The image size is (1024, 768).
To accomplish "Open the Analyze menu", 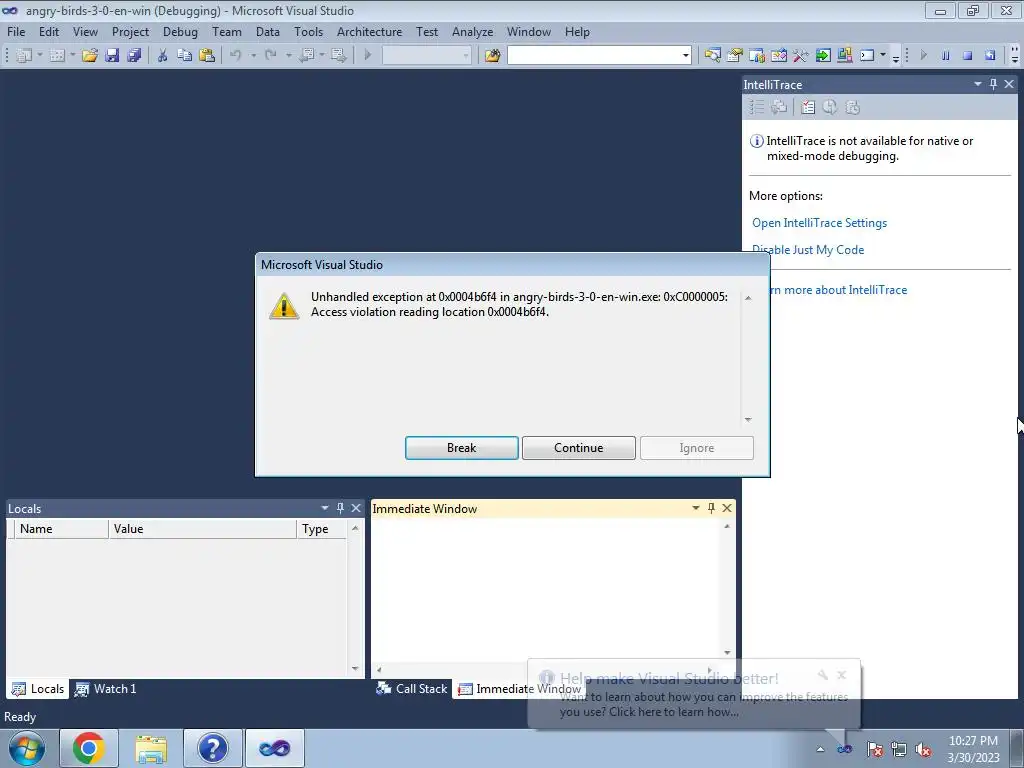I will pos(472,31).
